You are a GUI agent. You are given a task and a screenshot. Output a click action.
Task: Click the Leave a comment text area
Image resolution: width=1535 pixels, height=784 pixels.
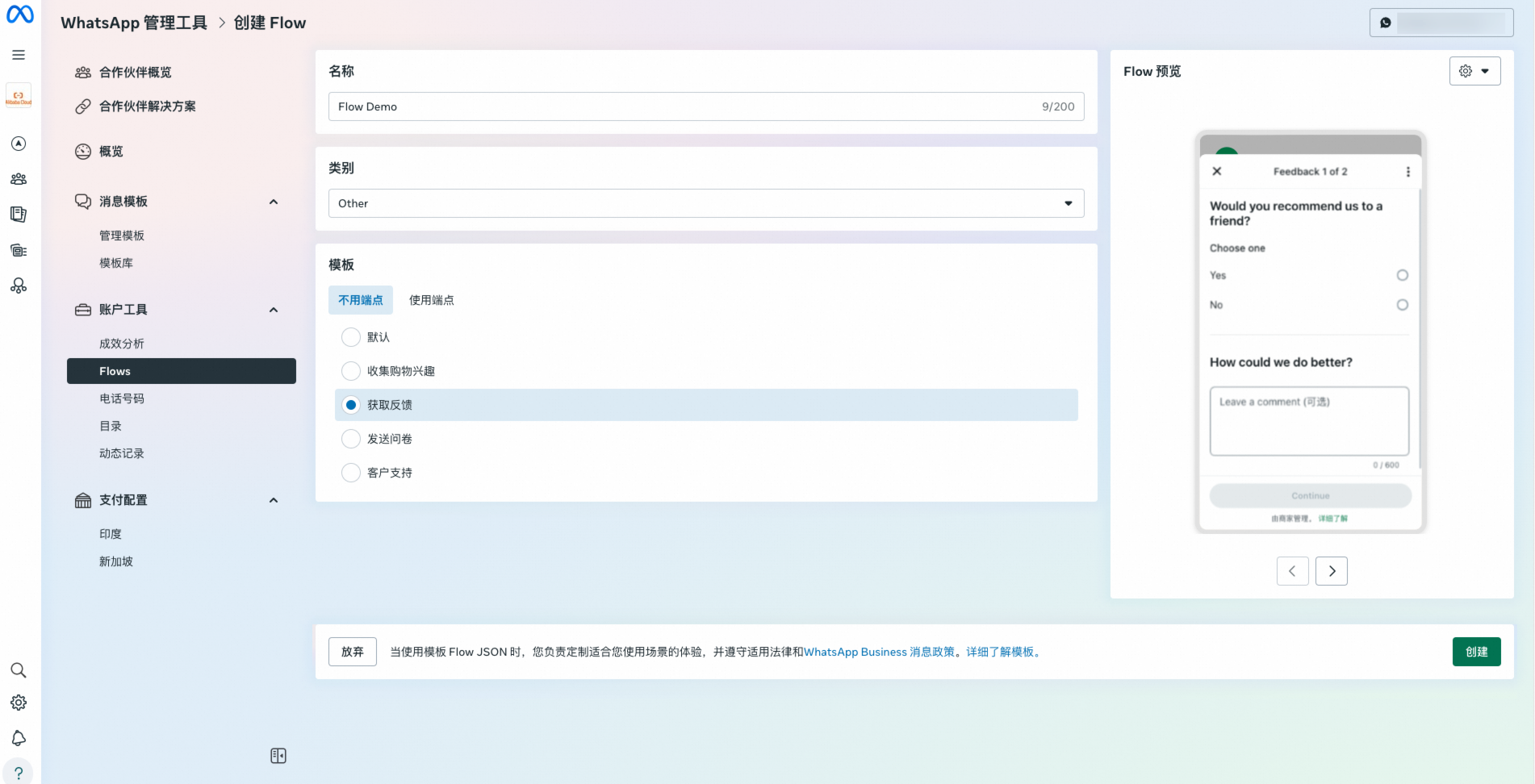[1309, 421]
